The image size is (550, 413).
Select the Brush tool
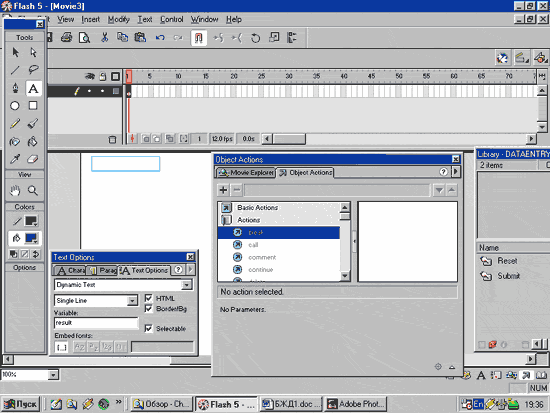(x=33, y=124)
